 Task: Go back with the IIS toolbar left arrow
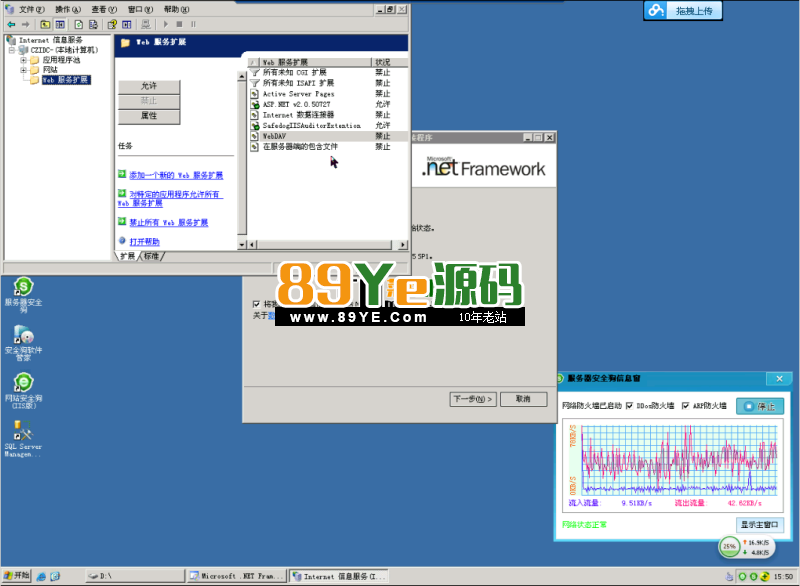11,24
